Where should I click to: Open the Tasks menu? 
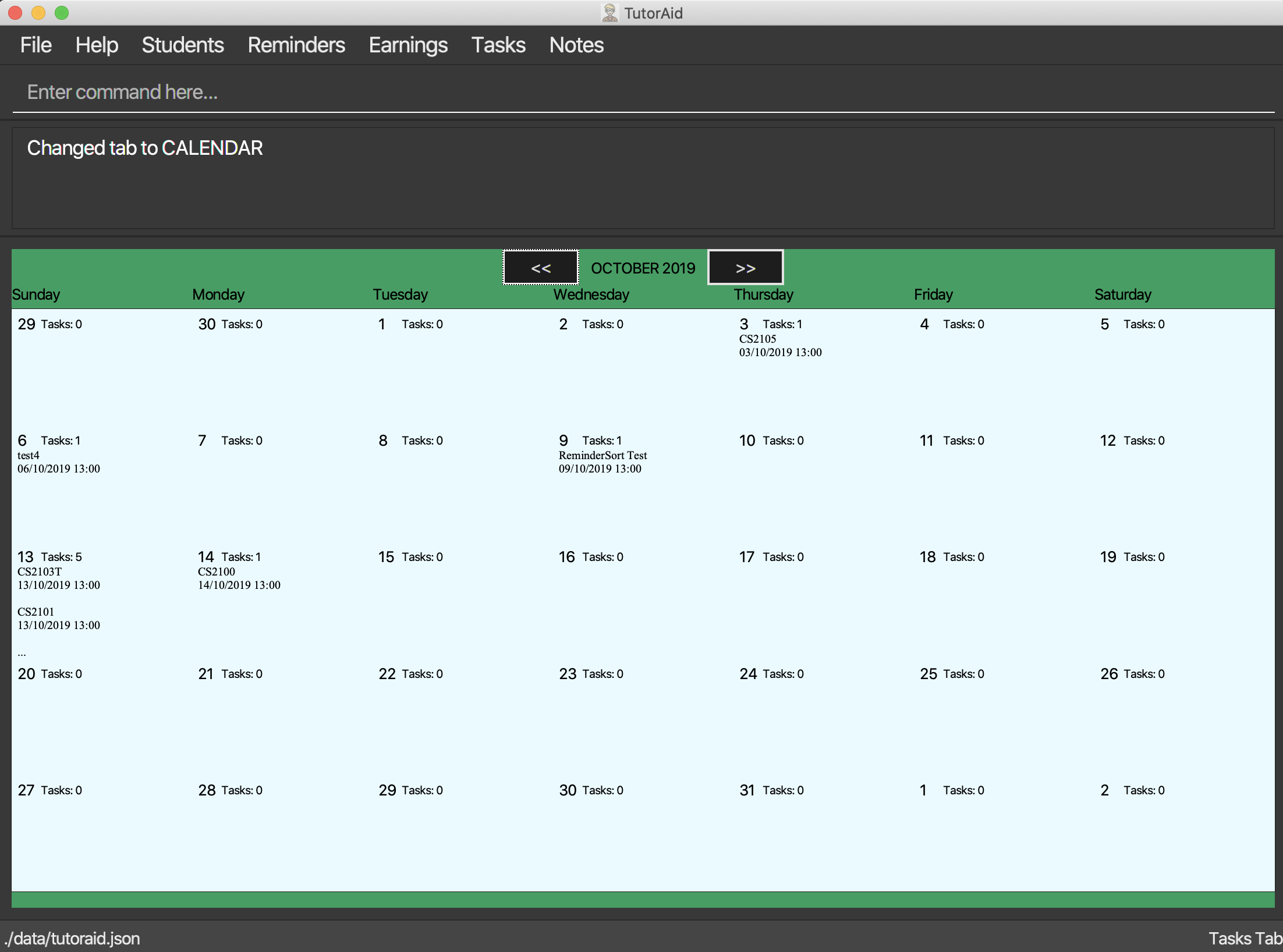498,45
